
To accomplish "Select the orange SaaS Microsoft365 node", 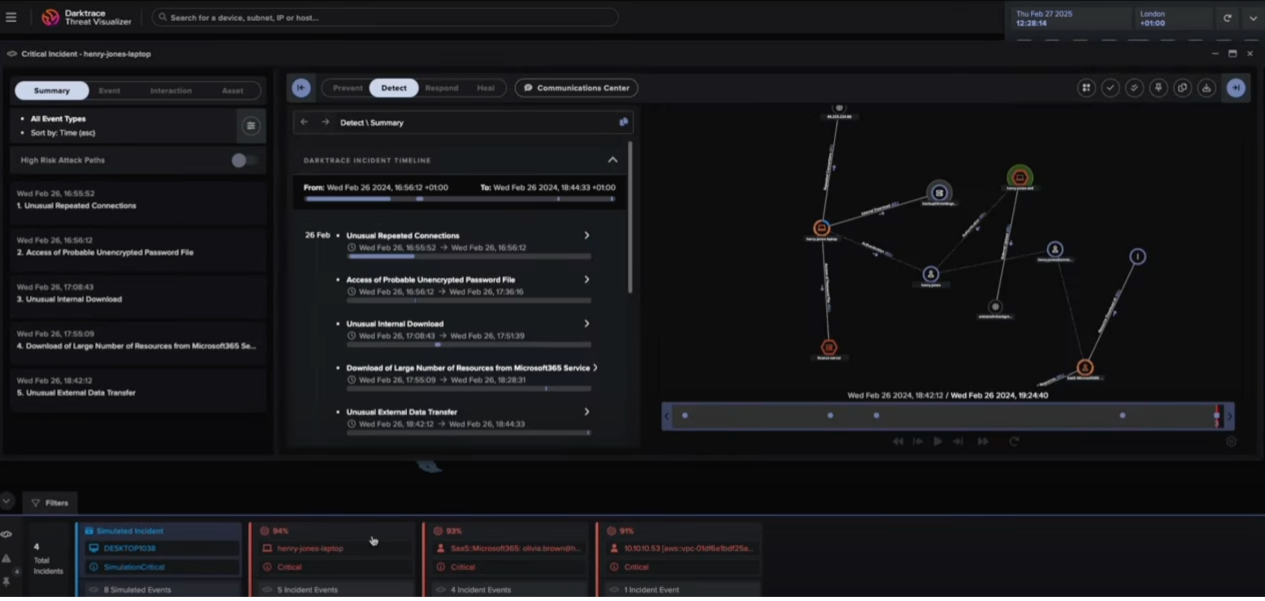I will click(1085, 368).
